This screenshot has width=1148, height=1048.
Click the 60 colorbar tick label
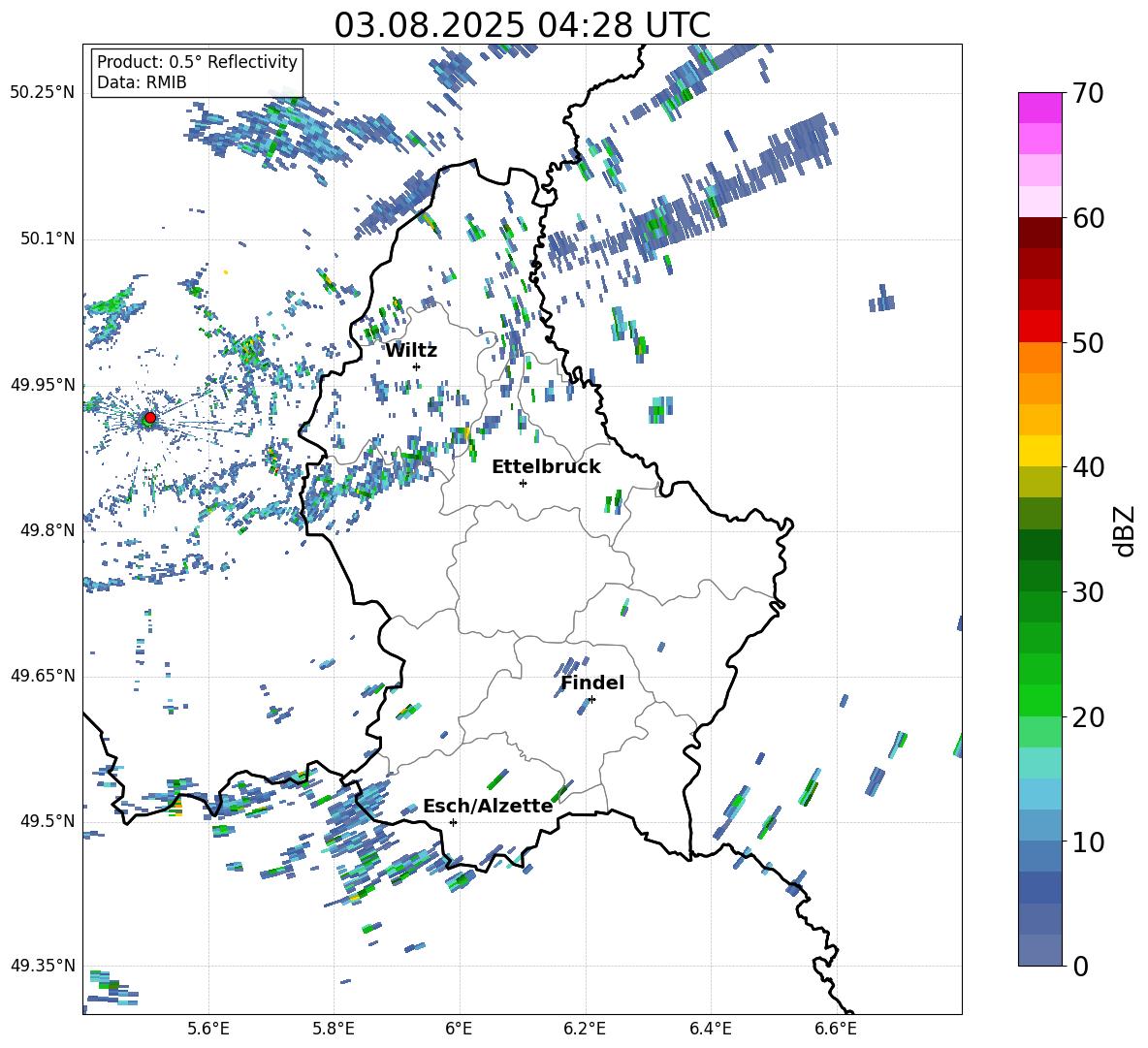pos(1088,218)
